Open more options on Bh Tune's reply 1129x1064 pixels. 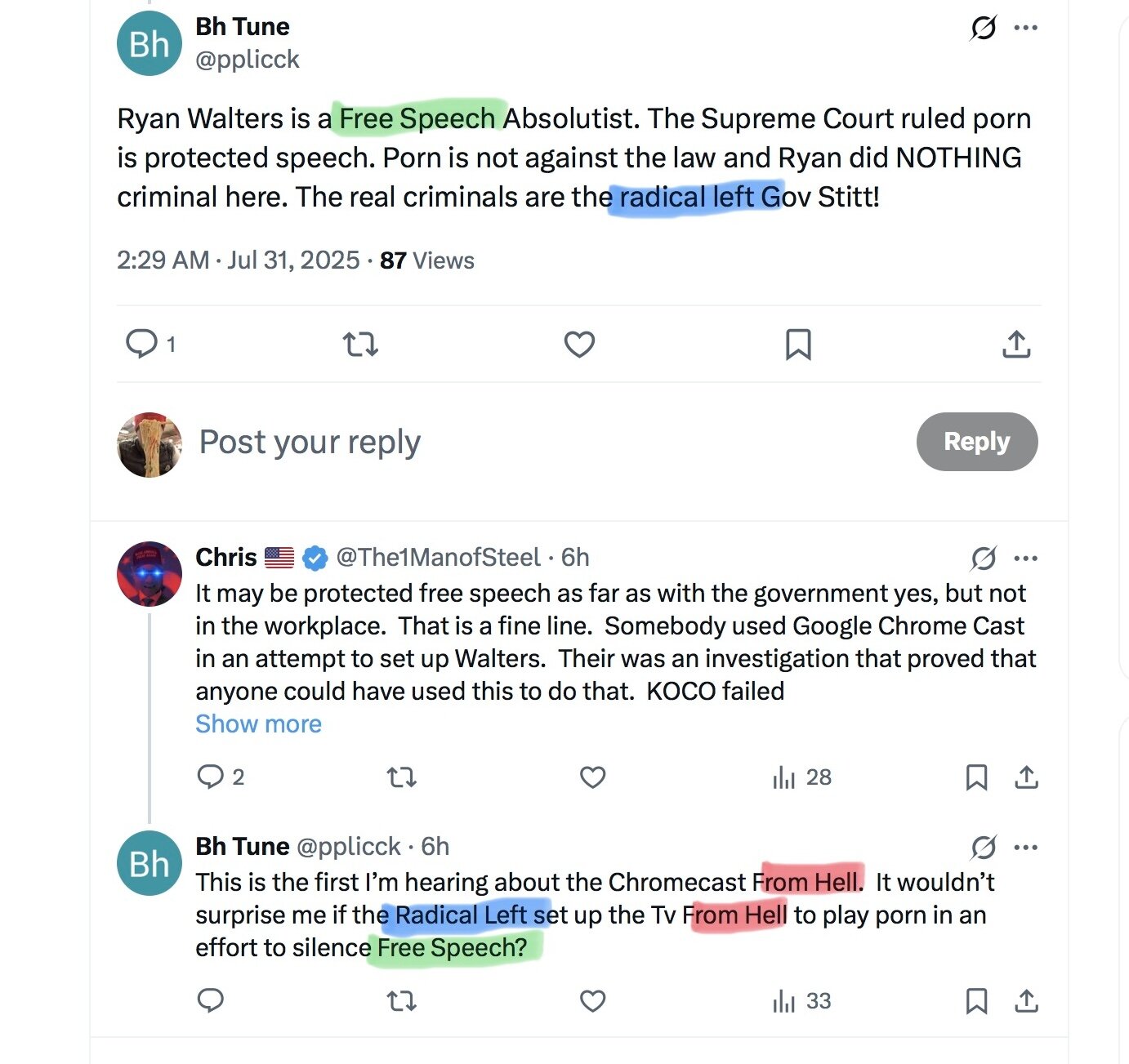tap(1025, 848)
